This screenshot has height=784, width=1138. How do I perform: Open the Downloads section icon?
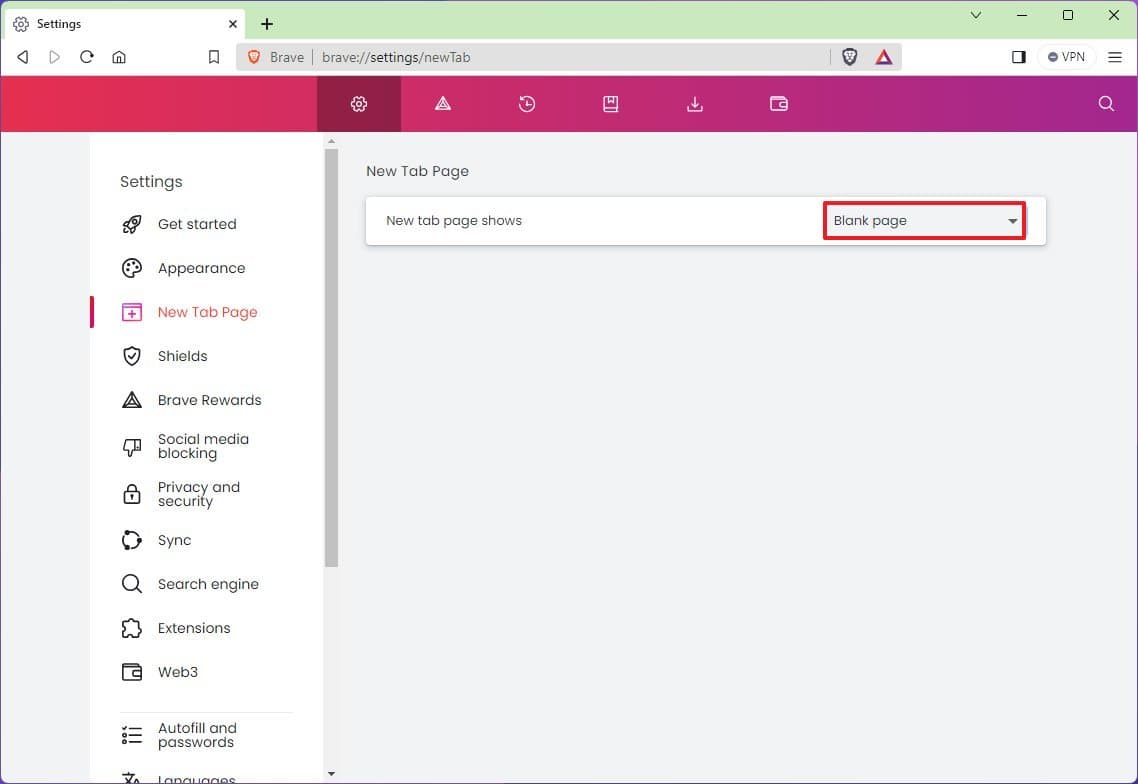pos(694,103)
